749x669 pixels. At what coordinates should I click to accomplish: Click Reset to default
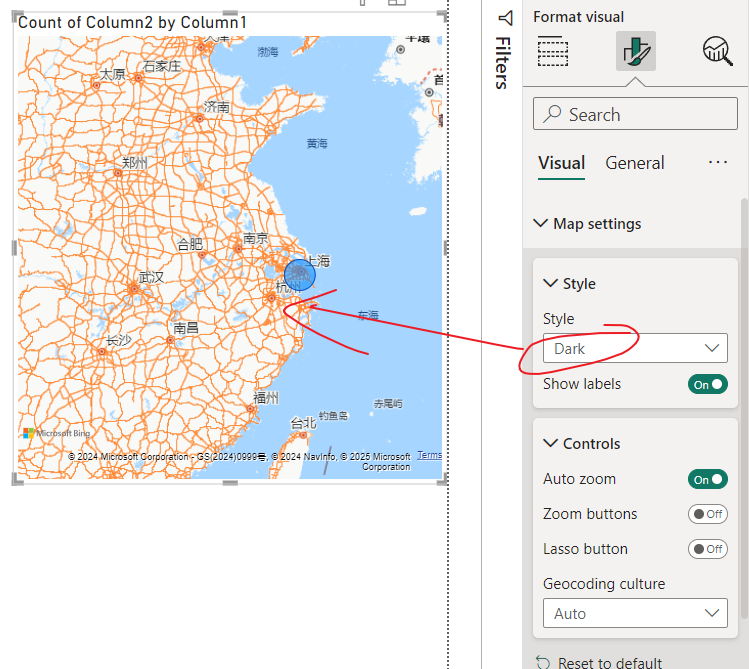pos(610,663)
